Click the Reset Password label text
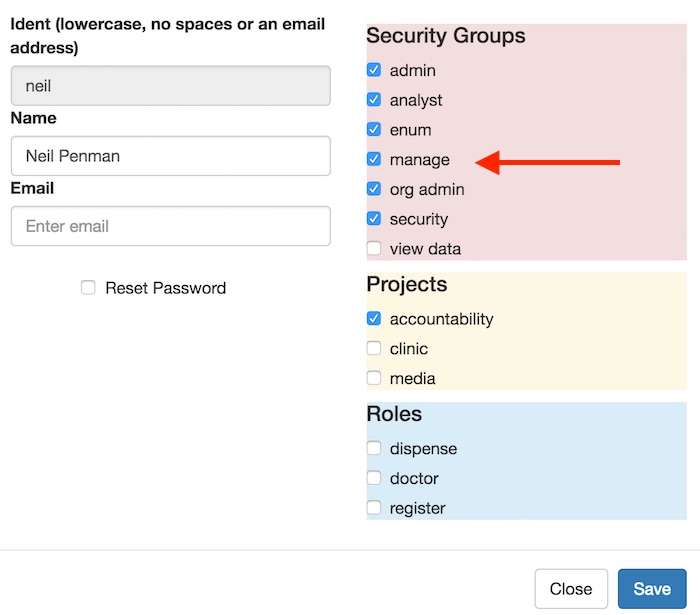700x615 pixels. click(165, 288)
